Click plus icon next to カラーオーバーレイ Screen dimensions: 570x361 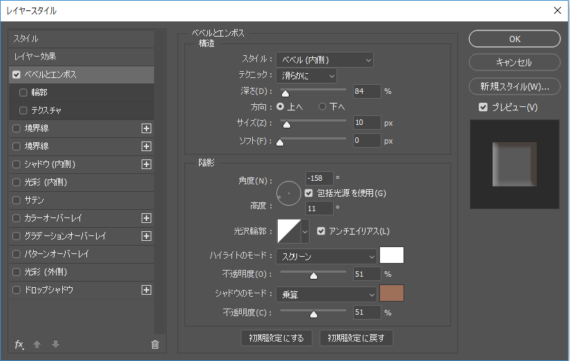click(146, 218)
